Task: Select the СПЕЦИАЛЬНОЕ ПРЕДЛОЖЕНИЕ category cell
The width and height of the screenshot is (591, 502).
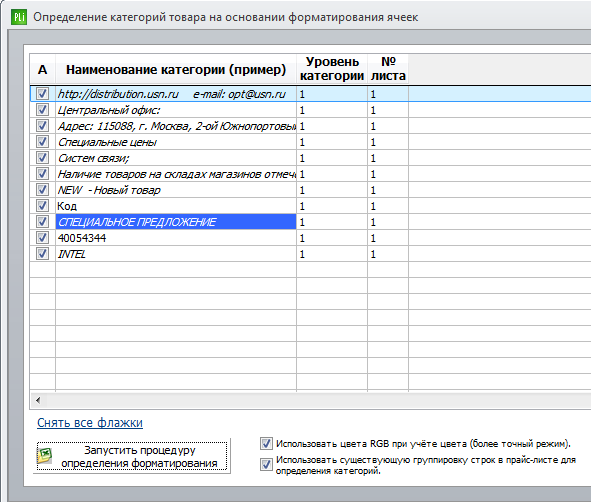Action: 176,222
